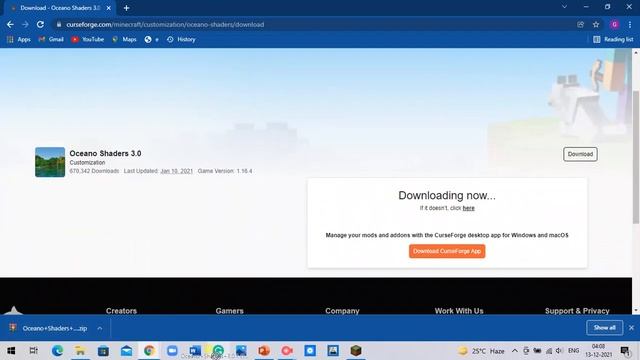Image resolution: width=640 pixels, height=360 pixels.
Task: Open the red screen recorder taskbar icon
Action: (287, 351)
